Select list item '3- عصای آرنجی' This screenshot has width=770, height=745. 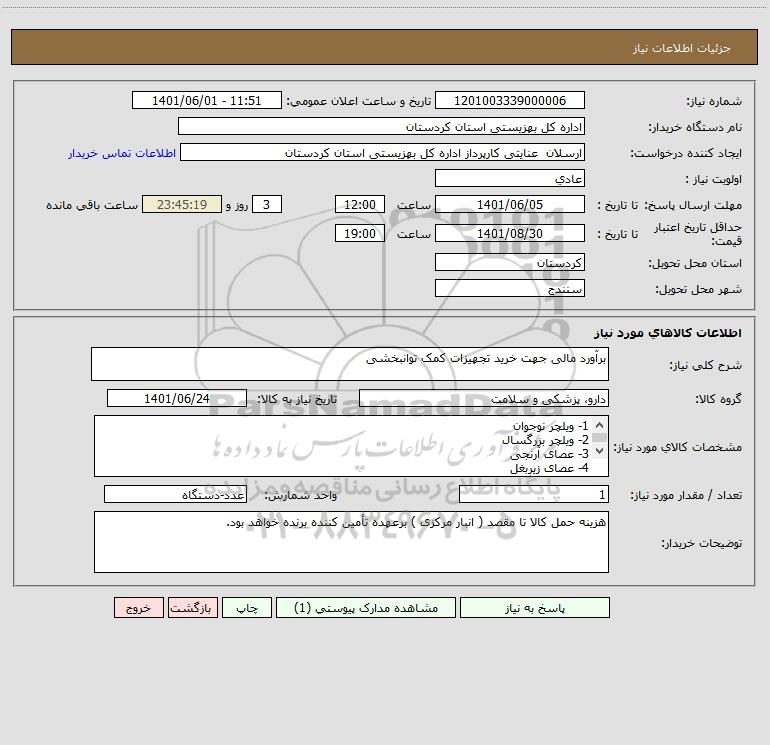point(549,454)
